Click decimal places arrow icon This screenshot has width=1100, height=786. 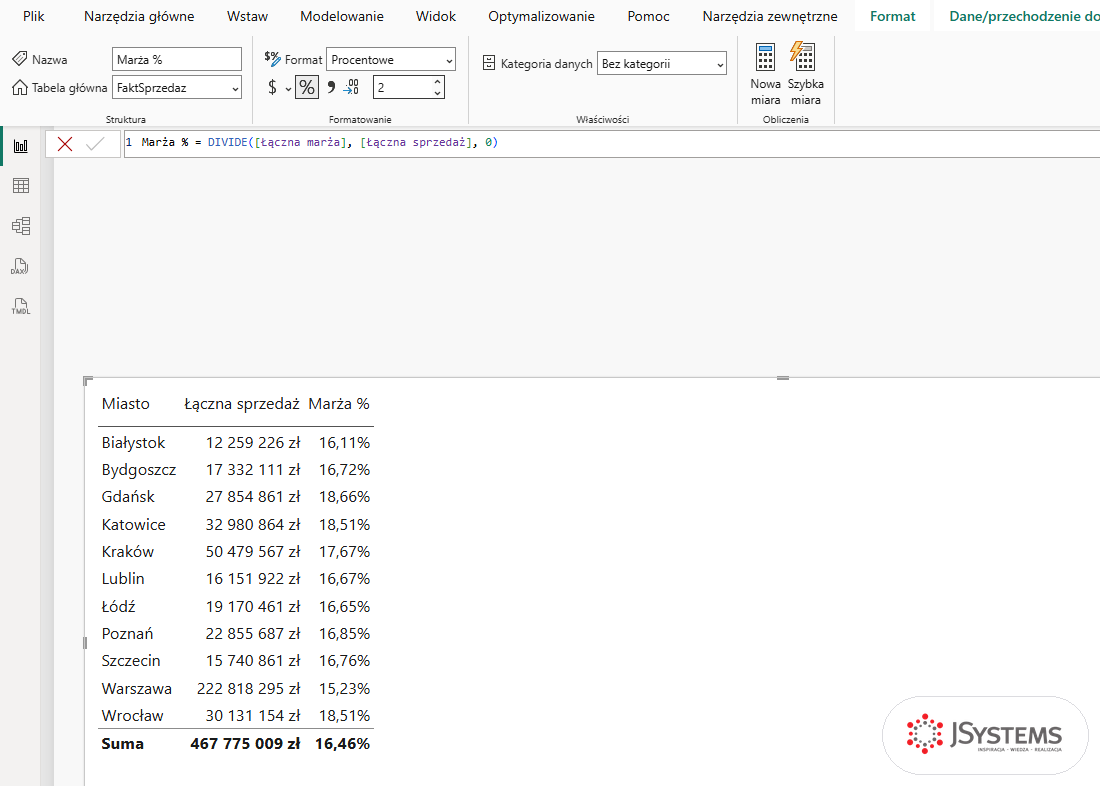(x=351, y=88)
